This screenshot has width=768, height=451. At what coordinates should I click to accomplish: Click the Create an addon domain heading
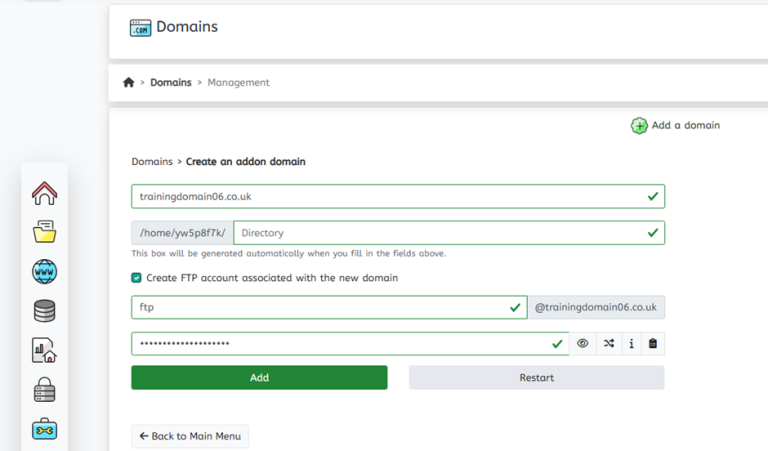[245, 162]
